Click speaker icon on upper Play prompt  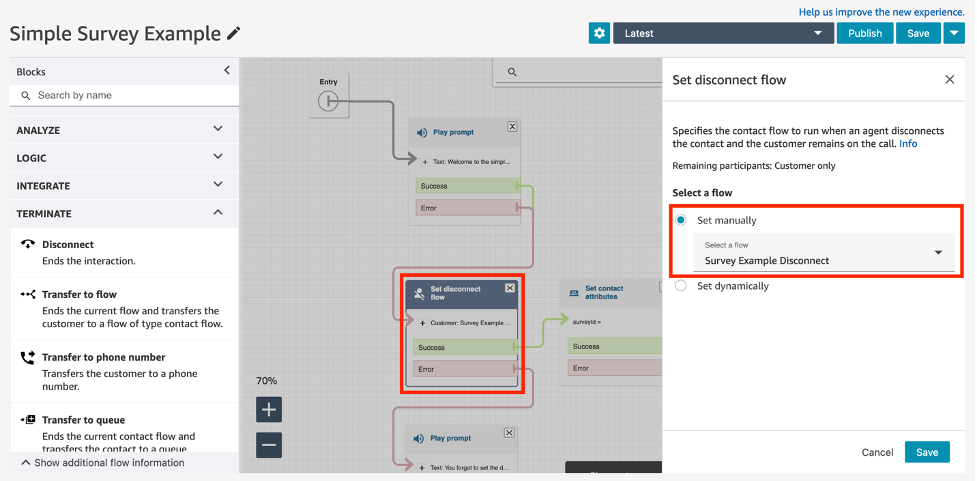pyautogui.click(x=422, y=133)
